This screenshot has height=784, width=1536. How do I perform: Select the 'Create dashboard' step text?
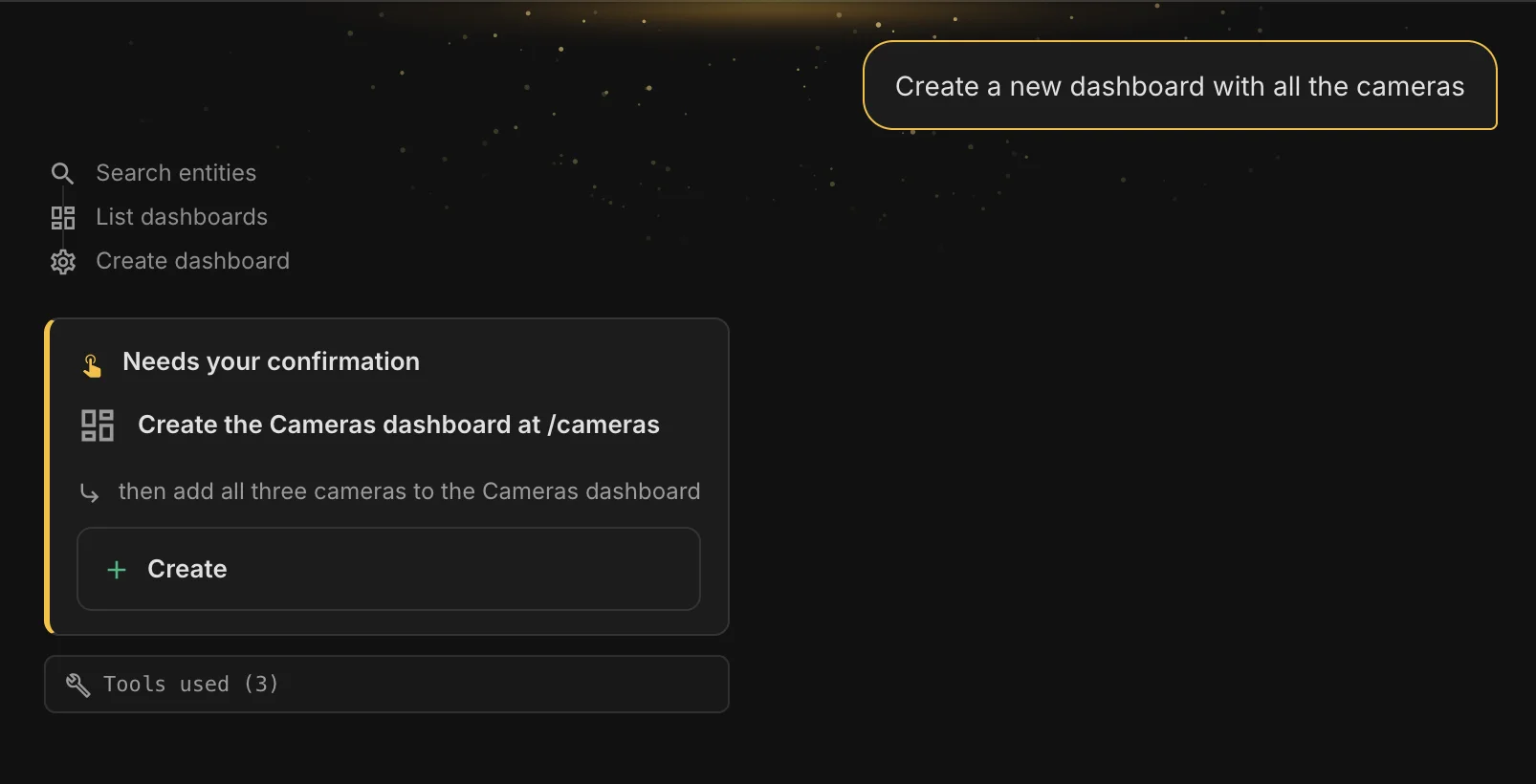pos(192,261)
